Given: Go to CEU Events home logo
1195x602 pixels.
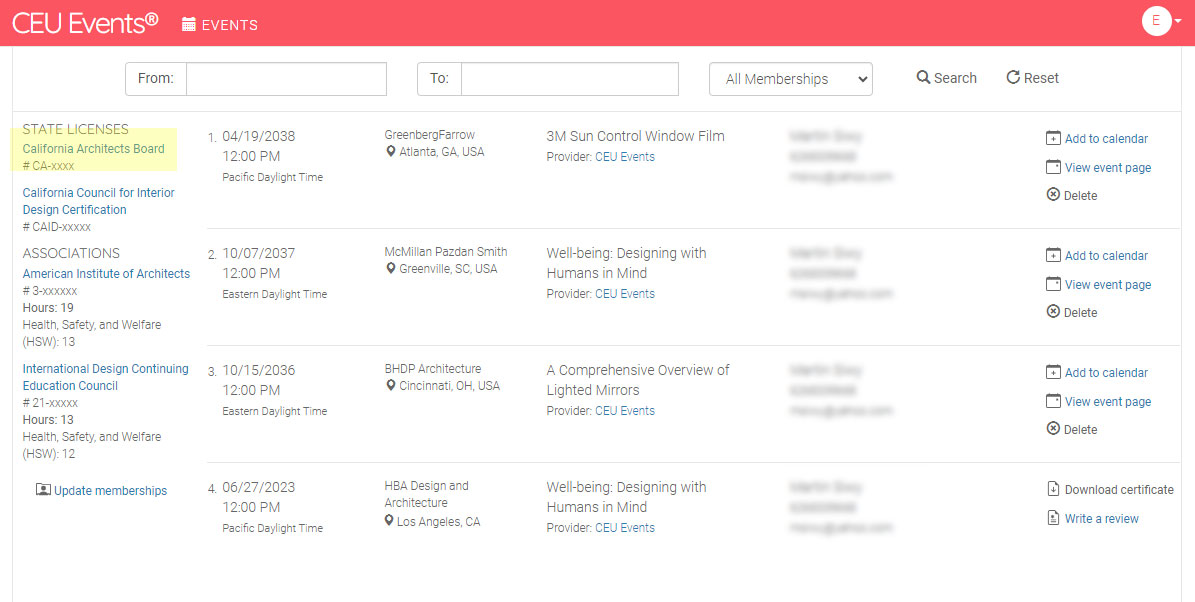Looking at the screenshot, I should 85,23.
